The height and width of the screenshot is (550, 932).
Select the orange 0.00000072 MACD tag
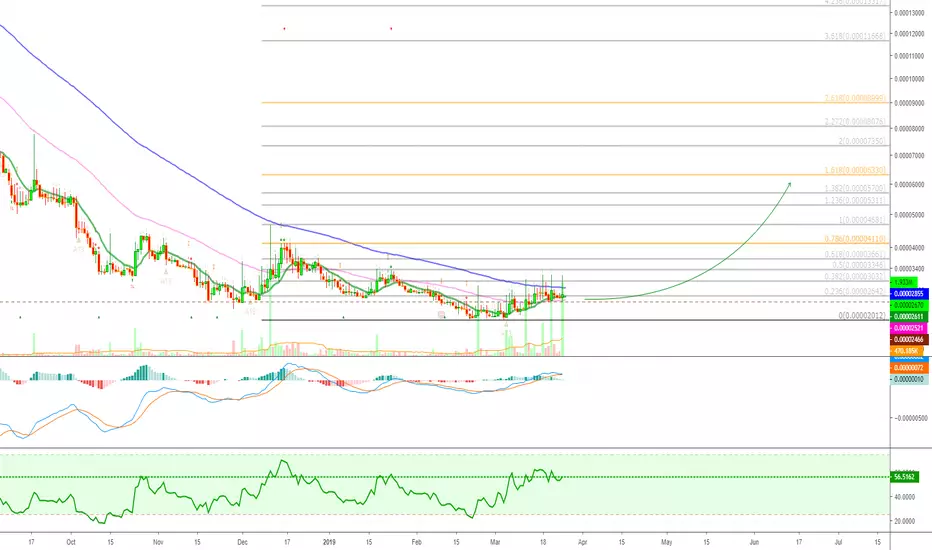coord(909,368)
